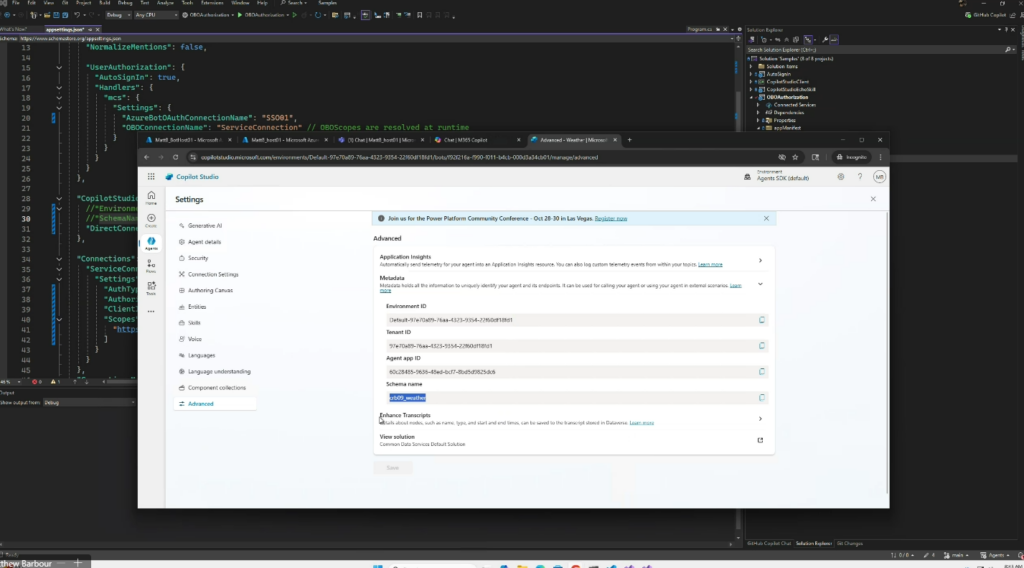Expand Enhance Transcripts section
This screenshot has width=1024, height=568.
coord(760,418)
